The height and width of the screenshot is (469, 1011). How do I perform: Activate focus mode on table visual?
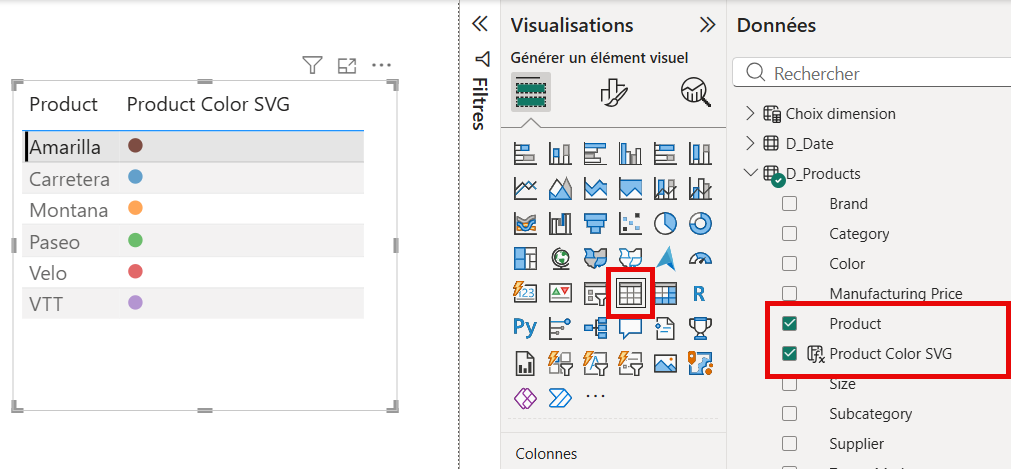tap(347, 66)
